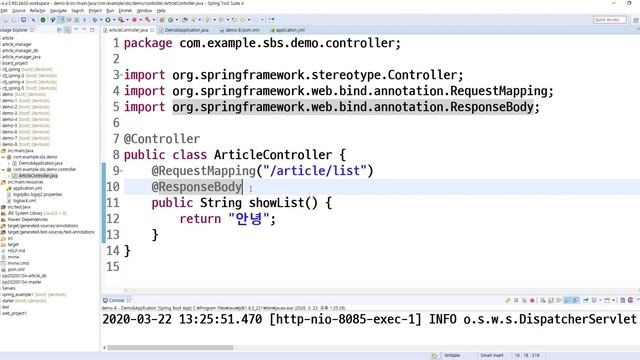This screenshot has height=360, width=640.
Task: Click Collapse All in Package Explorer
Action: point(60,30)
